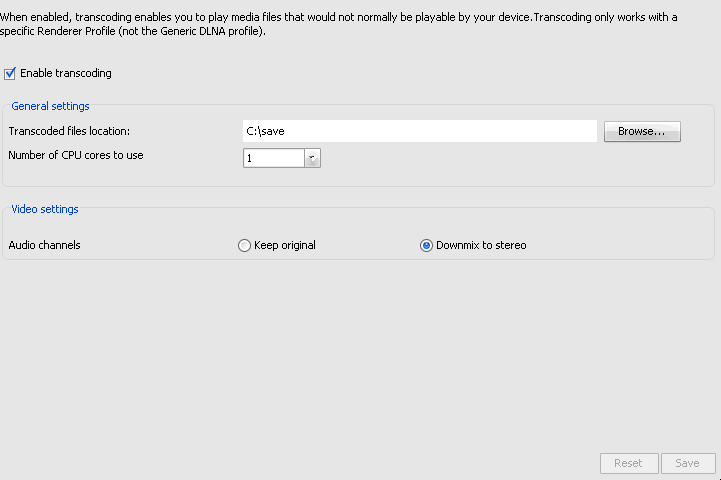
Task: Click the 'Transcoded files location:' label
Action: tap(69, 131)
